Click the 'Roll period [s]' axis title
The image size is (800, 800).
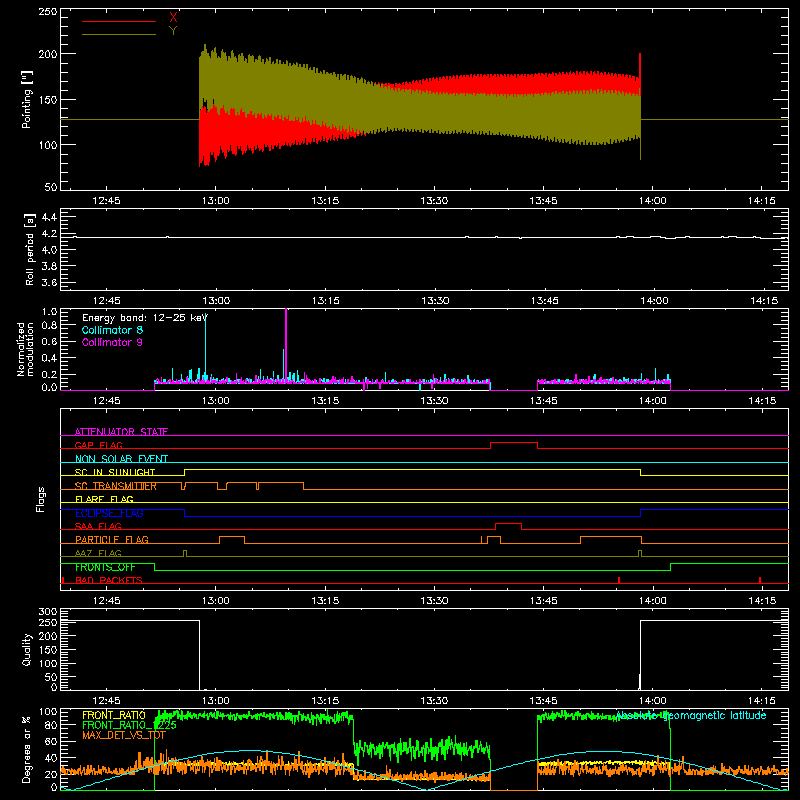tap(30, 249)
